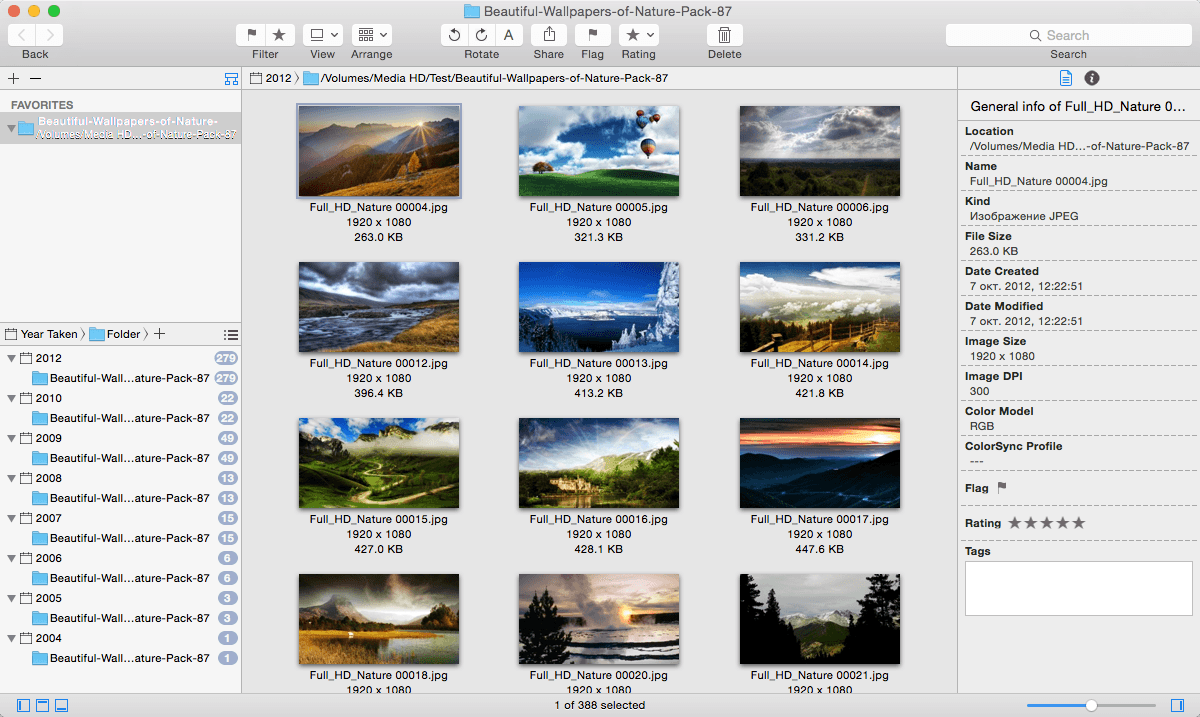Viewport: 1200px width, 717px height.
Task: Filter by star-rated images
Action: pos(279,35)
